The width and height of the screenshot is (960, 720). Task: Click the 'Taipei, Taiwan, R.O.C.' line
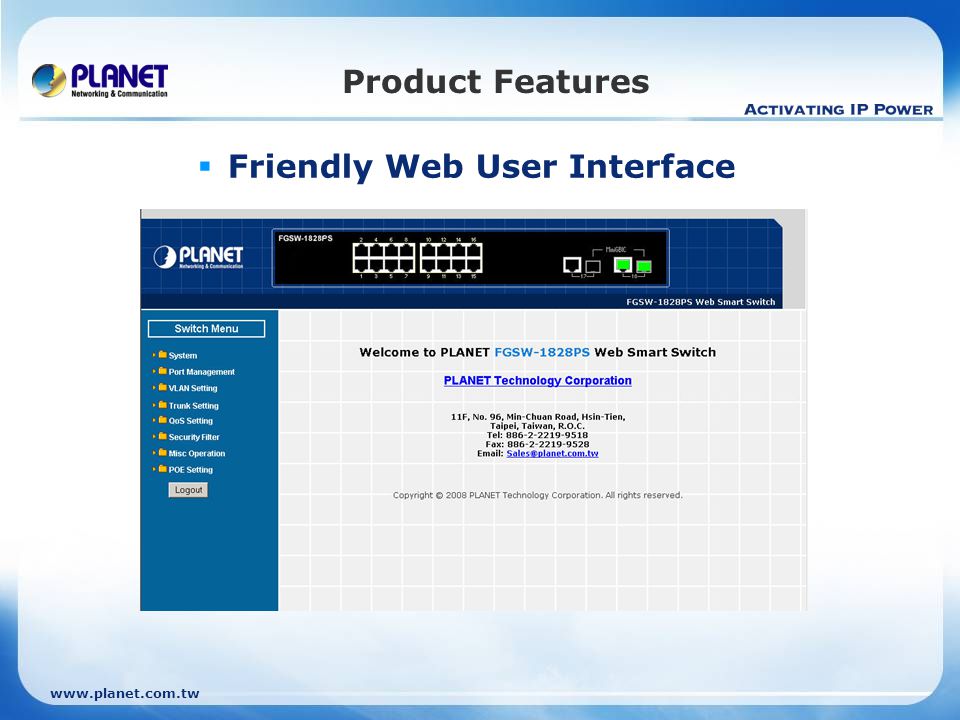(538, 426)
